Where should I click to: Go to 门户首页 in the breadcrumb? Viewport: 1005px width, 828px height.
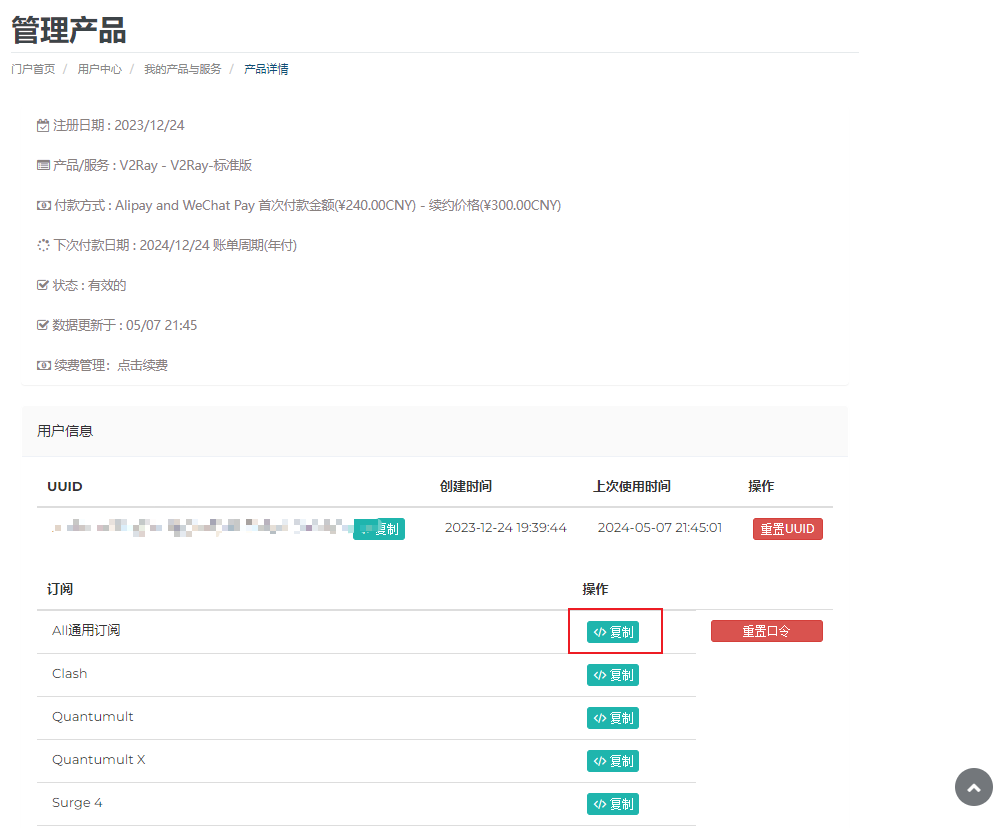33,69
